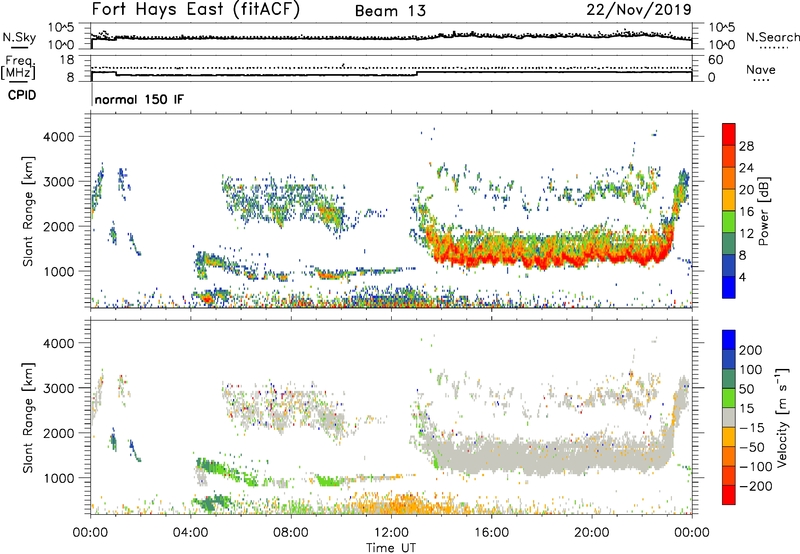Click the '4000' tick of the power panel
Screen dimensions: 800x554
coord(58,137)
